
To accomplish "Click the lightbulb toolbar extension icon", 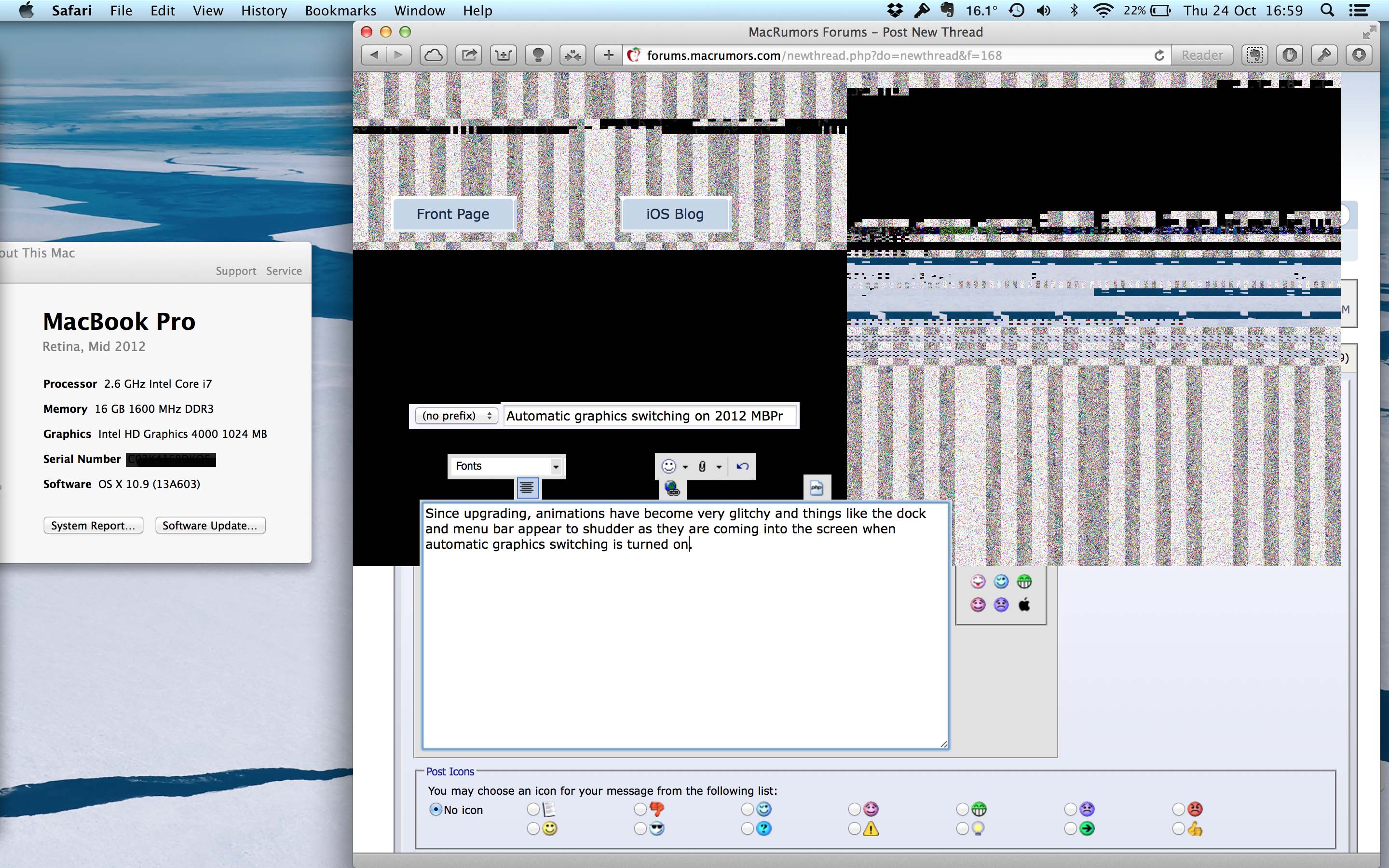I will 538,55.
